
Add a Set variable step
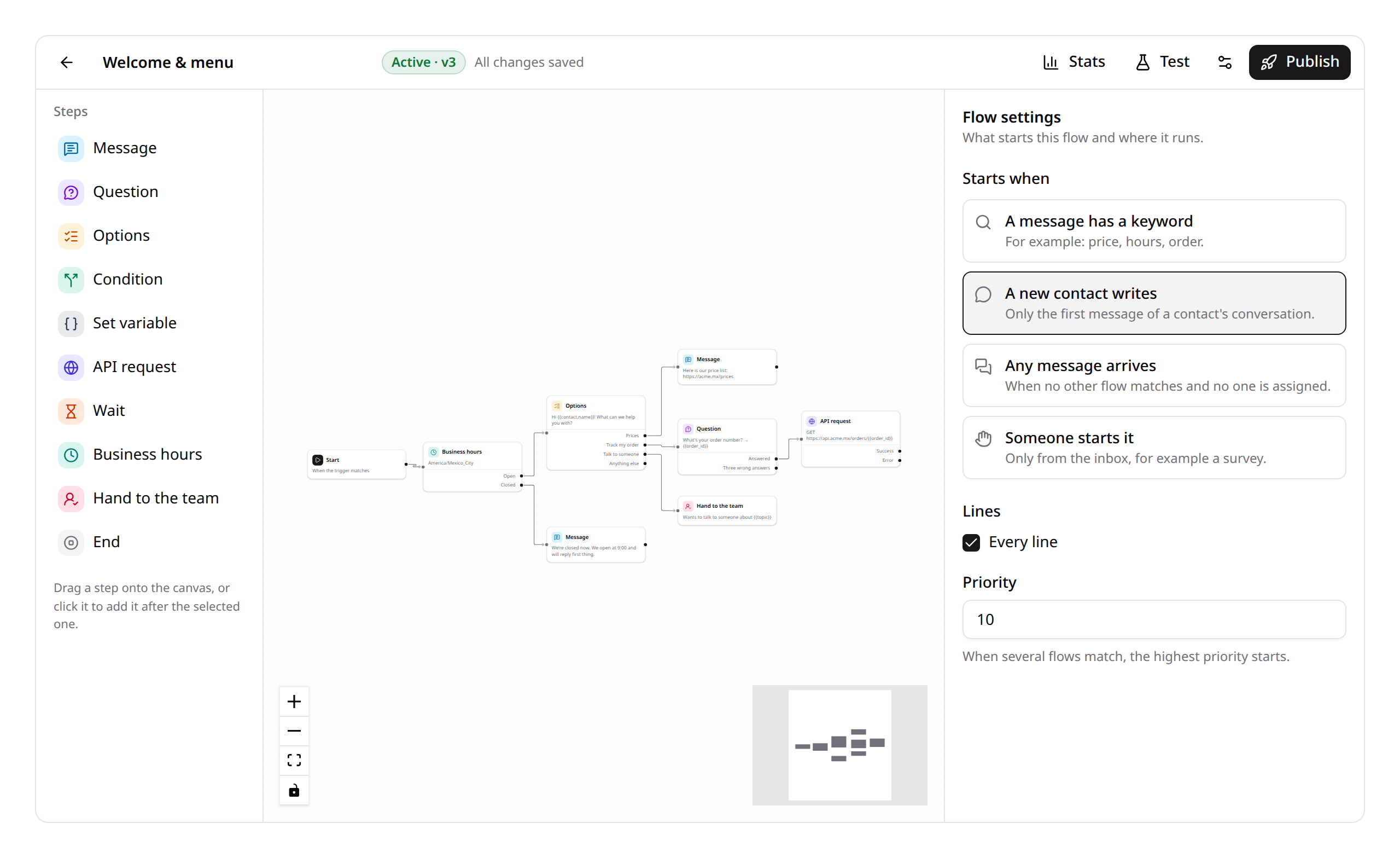149,323
